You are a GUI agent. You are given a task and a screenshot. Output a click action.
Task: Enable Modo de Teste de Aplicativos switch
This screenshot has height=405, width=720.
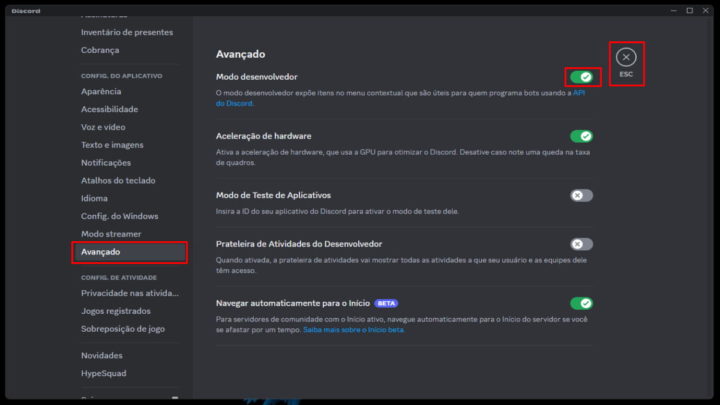coord(581,196)
